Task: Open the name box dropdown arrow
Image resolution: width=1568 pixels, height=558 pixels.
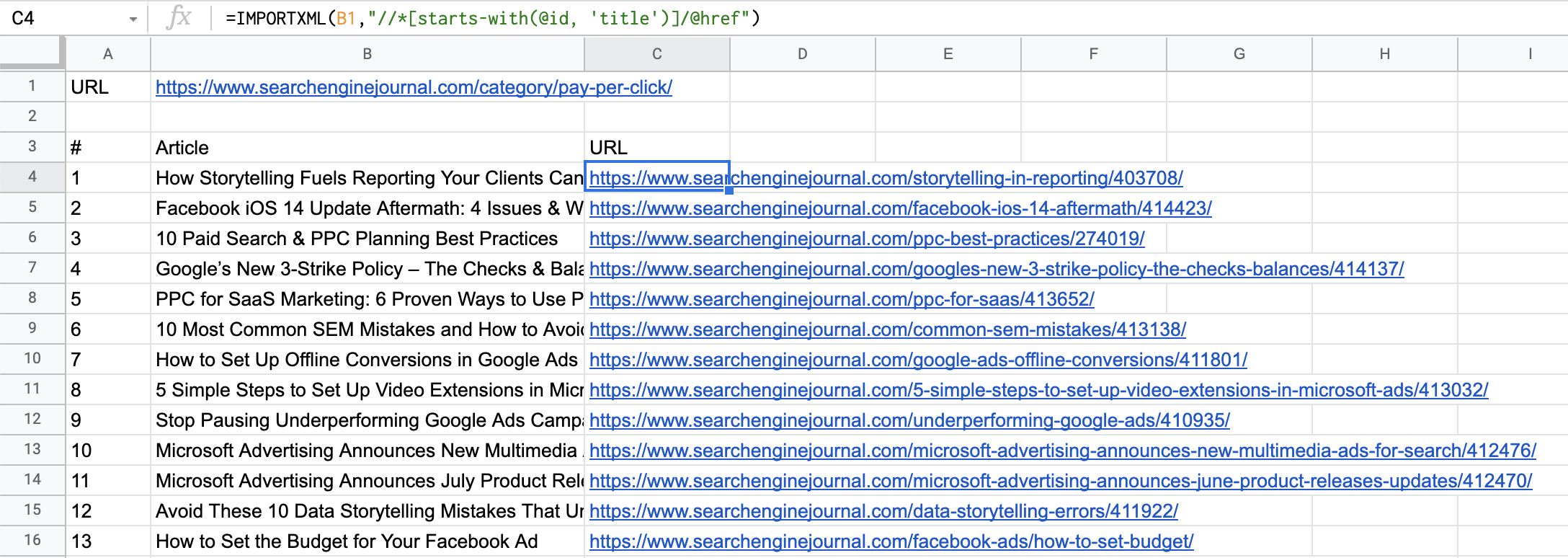Action: pyautogui.click(x=133, y=19)
